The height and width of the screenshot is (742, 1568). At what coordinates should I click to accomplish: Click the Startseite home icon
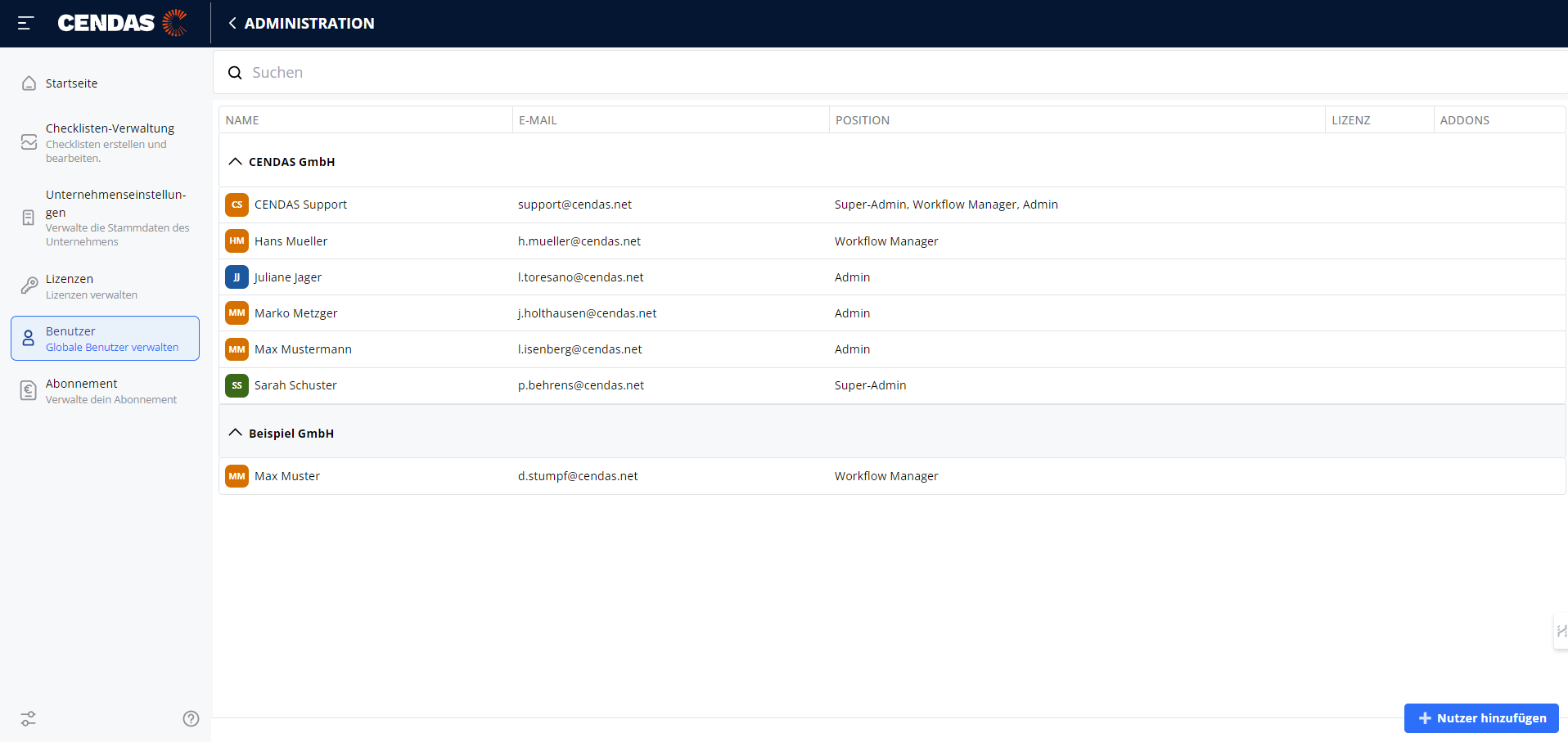pos(29,83)
